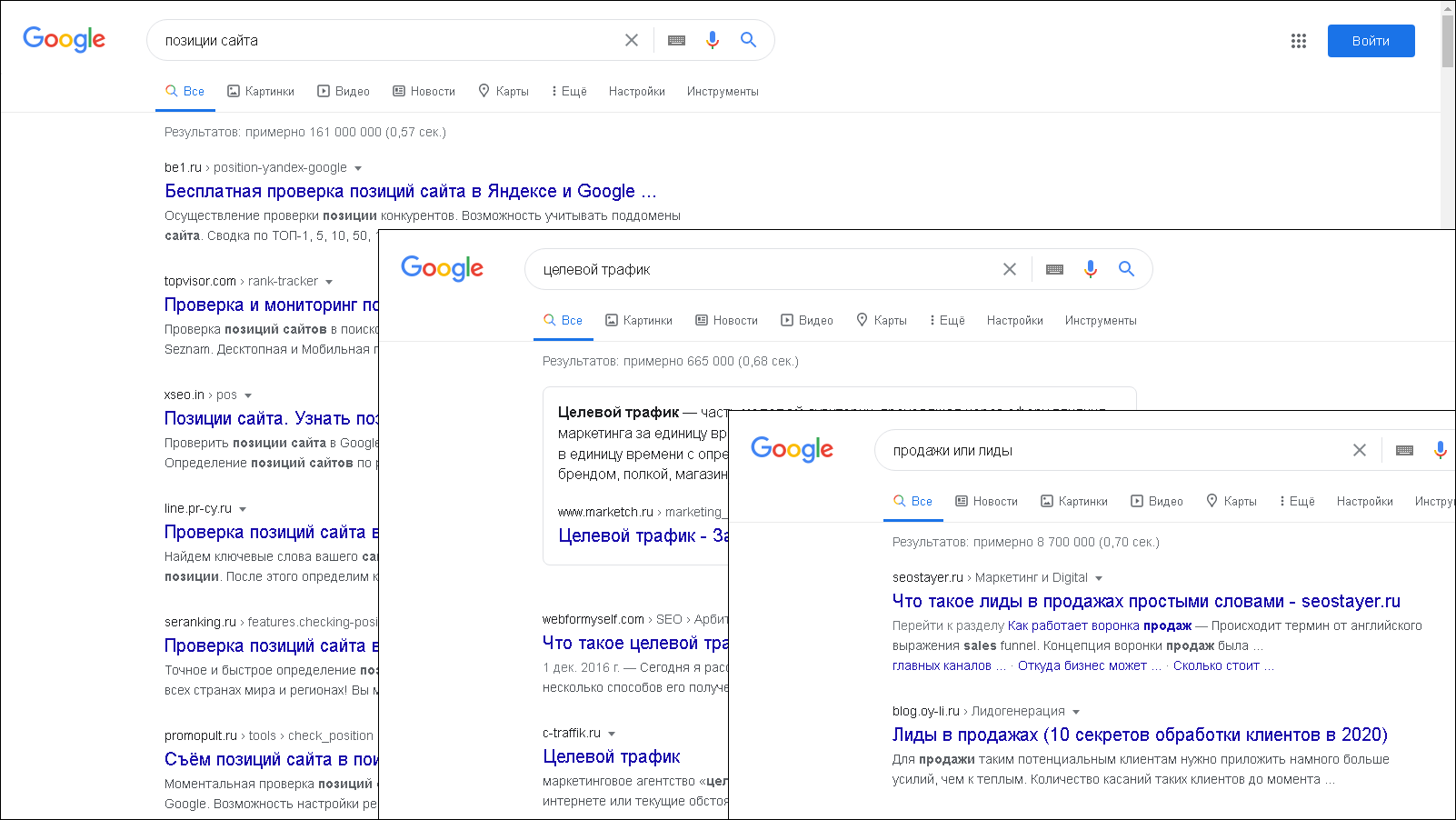Open 'Что такое лиды в продажах простыми словами' link
Image resolution: width=1456 pixels, height=820 pixels.
point(1146,601)
